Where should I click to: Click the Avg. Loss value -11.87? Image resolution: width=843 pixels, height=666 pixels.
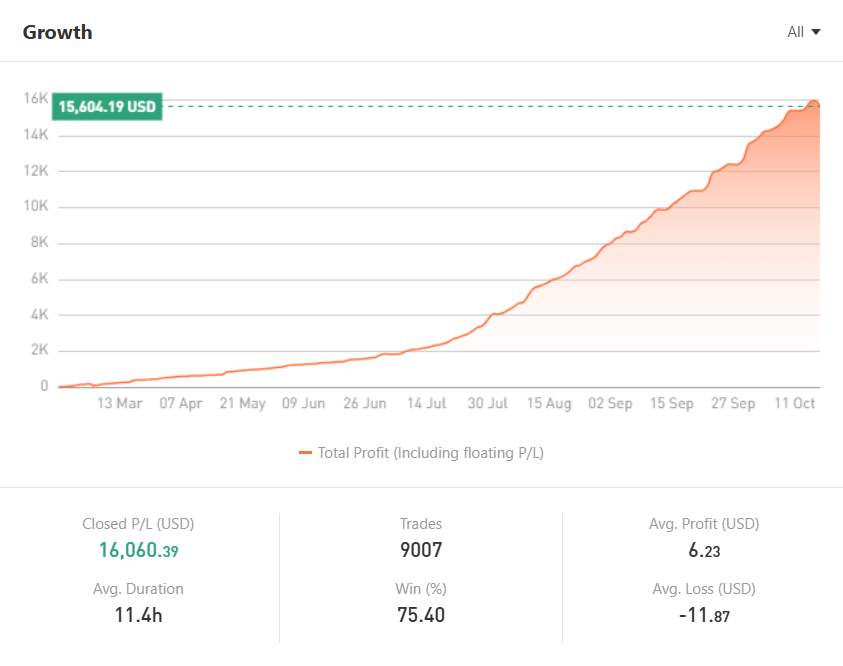coord(703,615)
